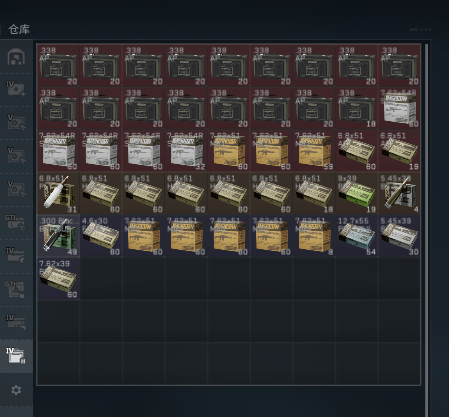Screen dimensions: 449x417
Task: Select the 7.62x51 box with 59 rounds
Action: (x=314, y=151)
